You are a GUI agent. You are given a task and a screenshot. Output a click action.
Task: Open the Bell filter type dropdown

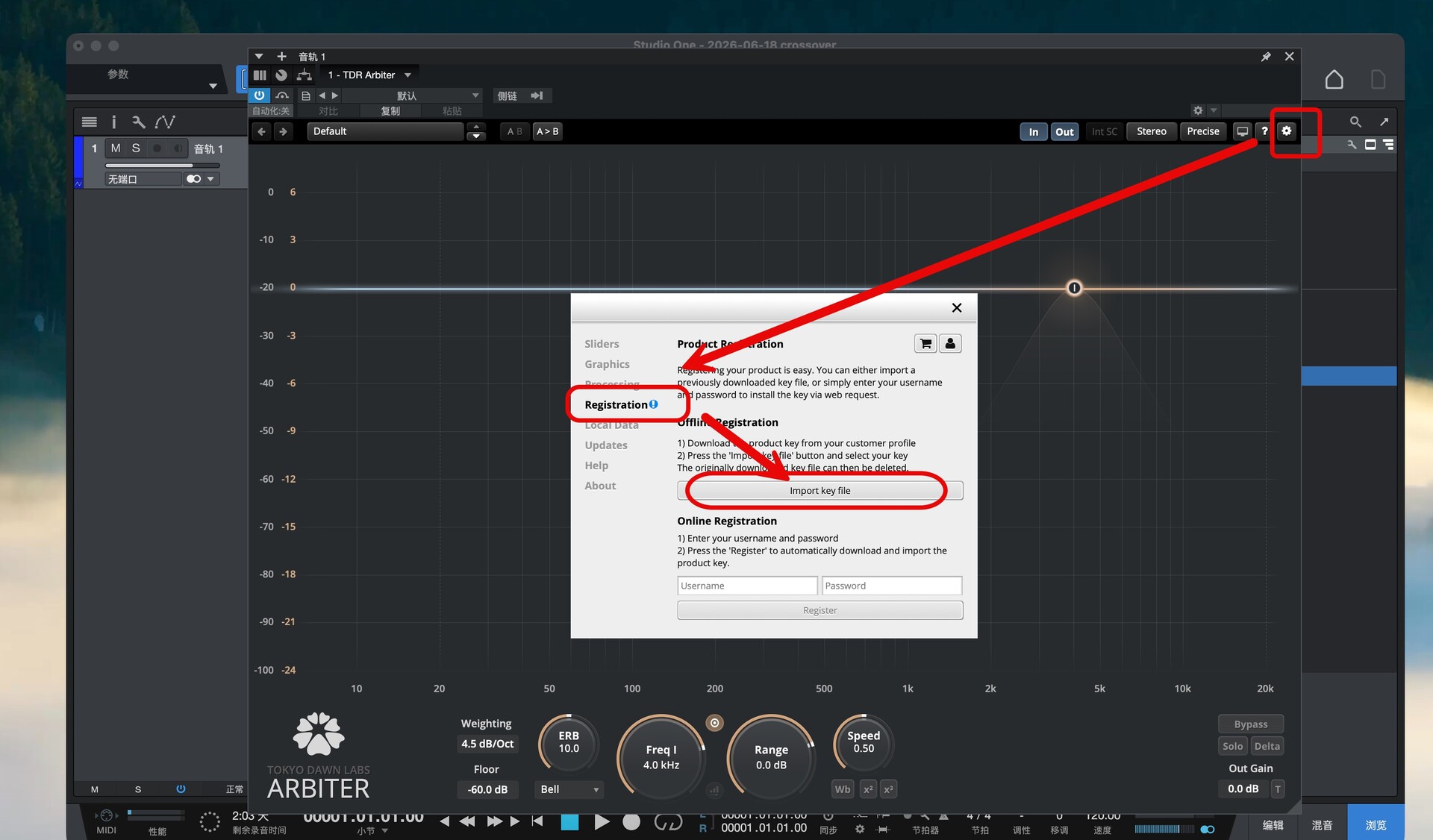coord(569,789)
